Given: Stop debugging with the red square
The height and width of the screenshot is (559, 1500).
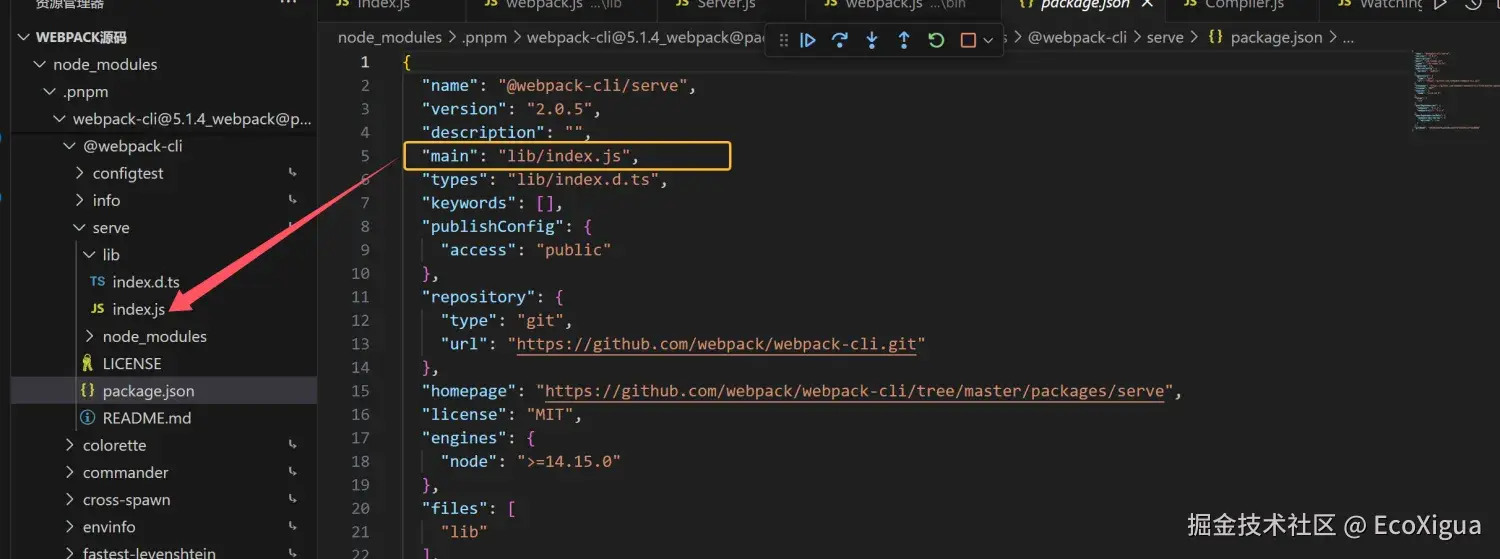Looking at the screenshot, I should coord(968,40).
